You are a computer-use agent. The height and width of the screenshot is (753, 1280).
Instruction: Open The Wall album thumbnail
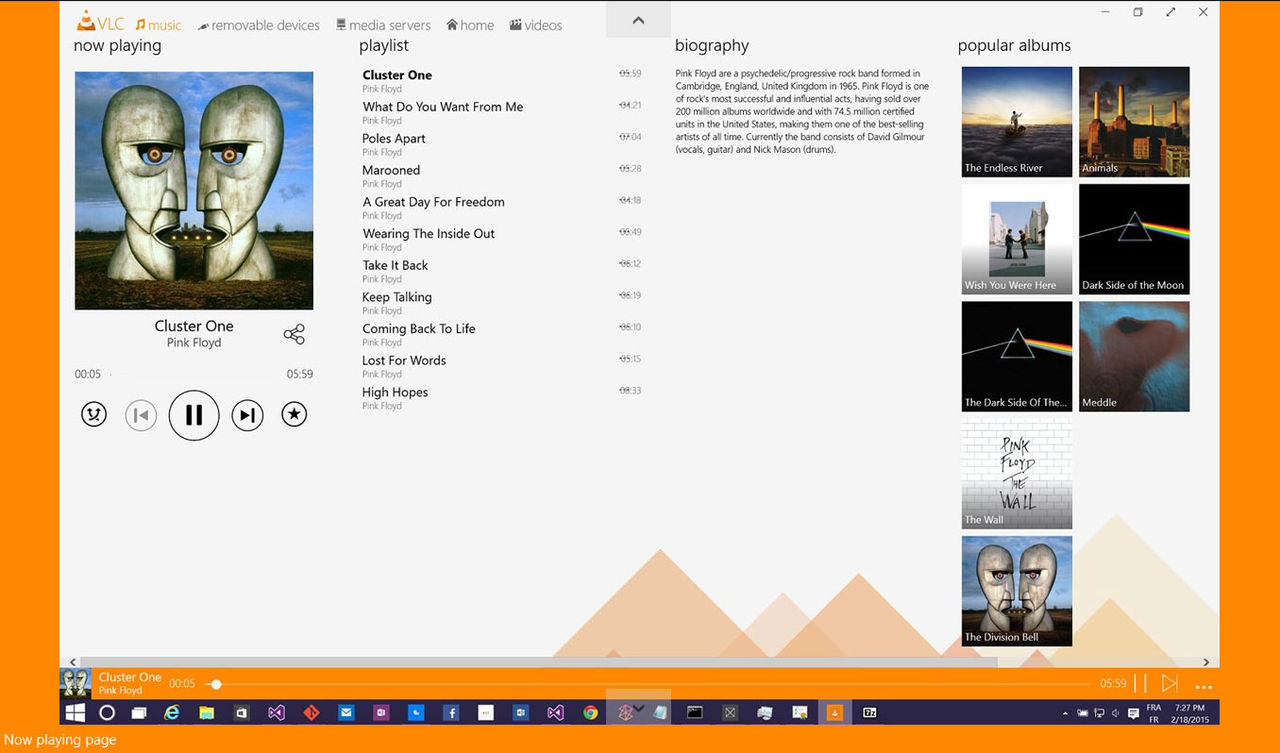pos(1016,474)
